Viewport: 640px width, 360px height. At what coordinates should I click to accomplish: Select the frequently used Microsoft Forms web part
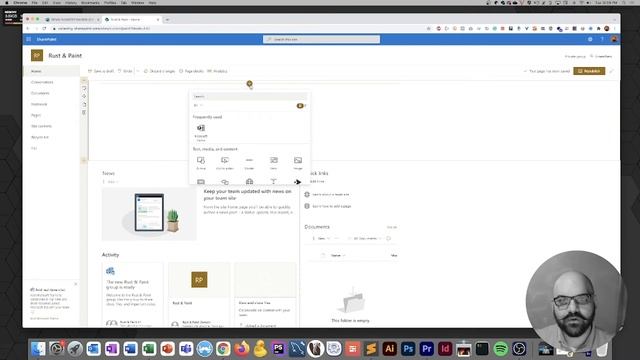(201, 132)
